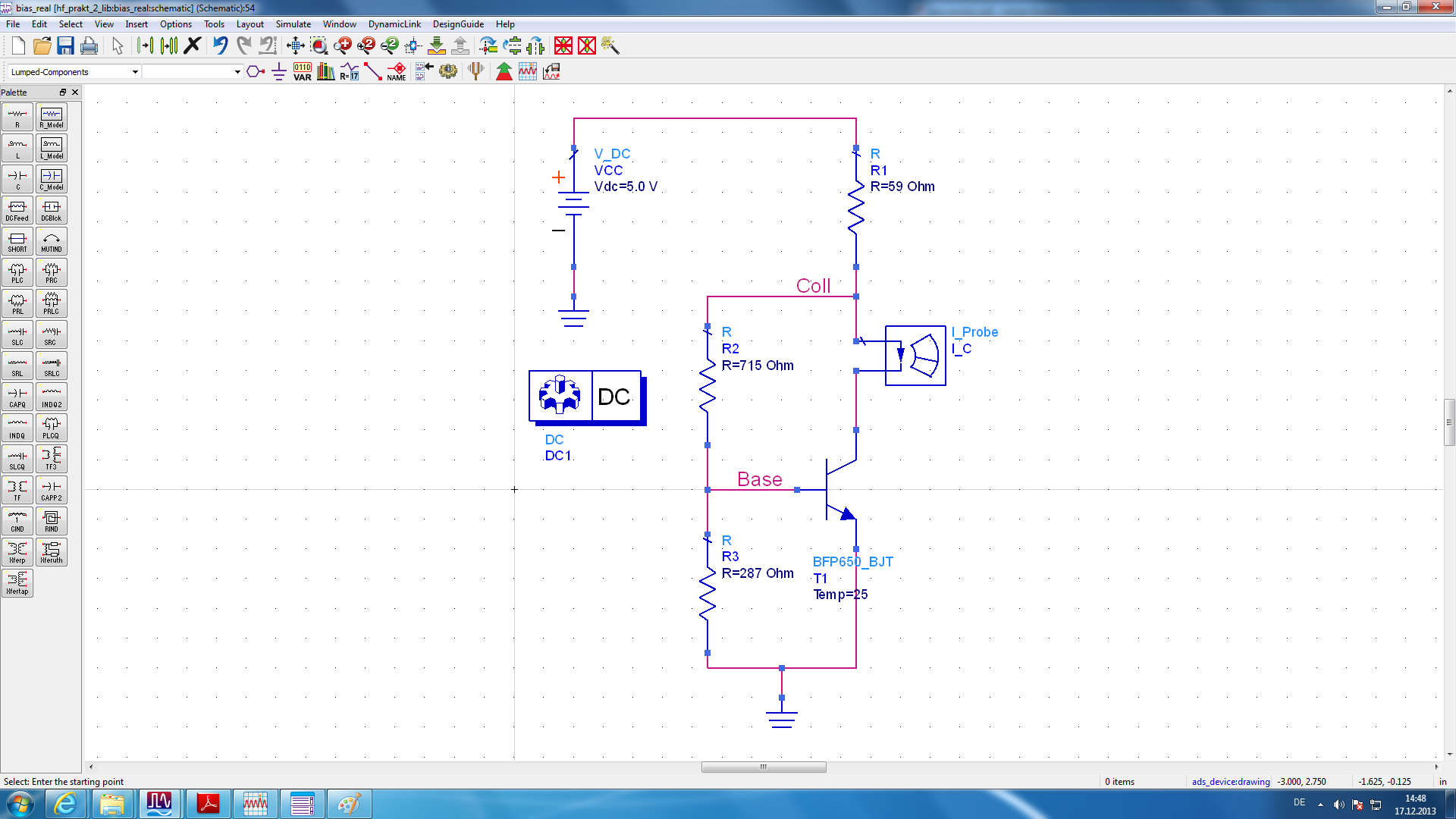This screenshot has width=1456, height=819.
Task: Click the Vdc=5.0 V parameter text
Action: tap(626, 187)
